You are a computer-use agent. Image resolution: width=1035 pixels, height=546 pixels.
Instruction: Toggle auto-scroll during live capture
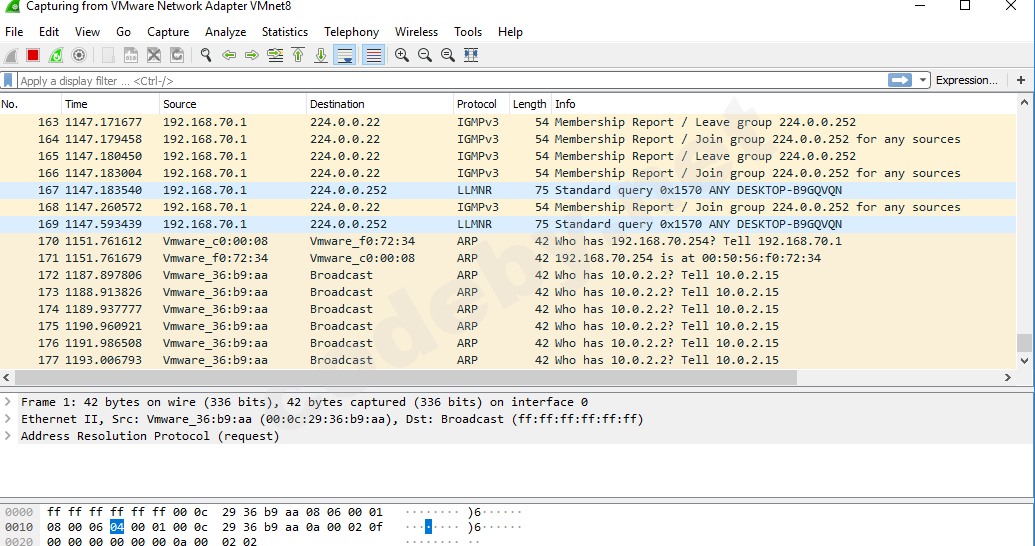345,55
